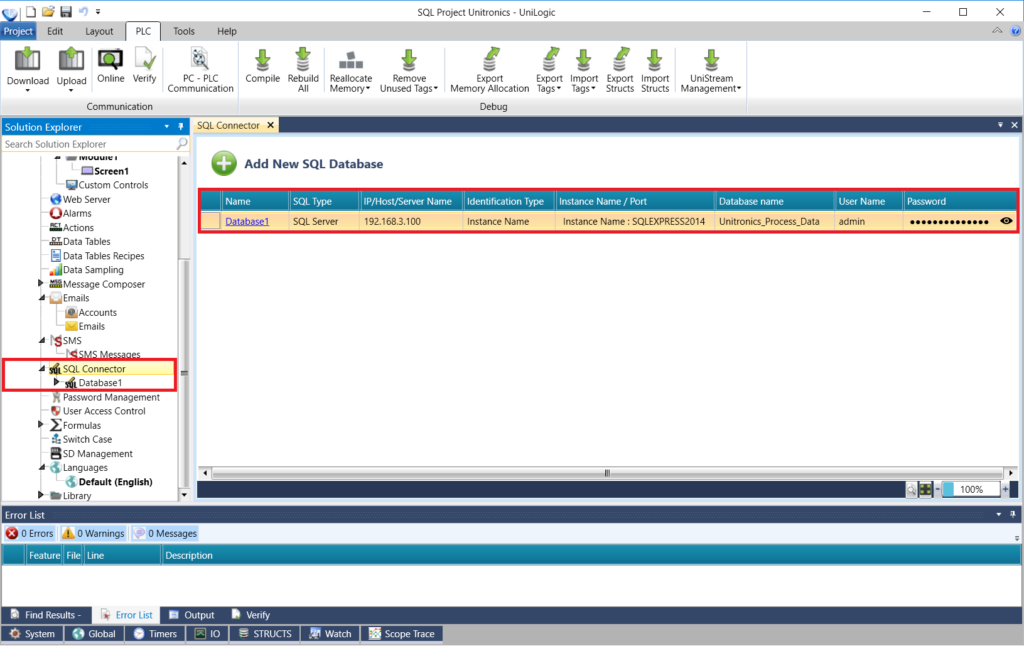This screenshot has height=646, width=1024.
Task: Open the Edit ribbon tab
Action: click(x=55, y=31)
